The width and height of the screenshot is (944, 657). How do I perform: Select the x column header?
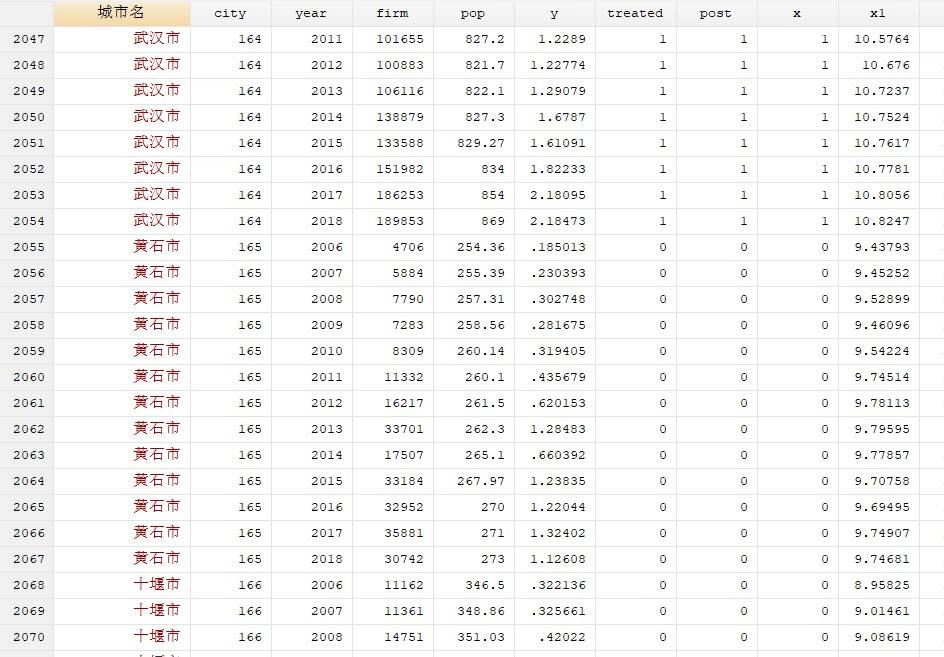797,13
